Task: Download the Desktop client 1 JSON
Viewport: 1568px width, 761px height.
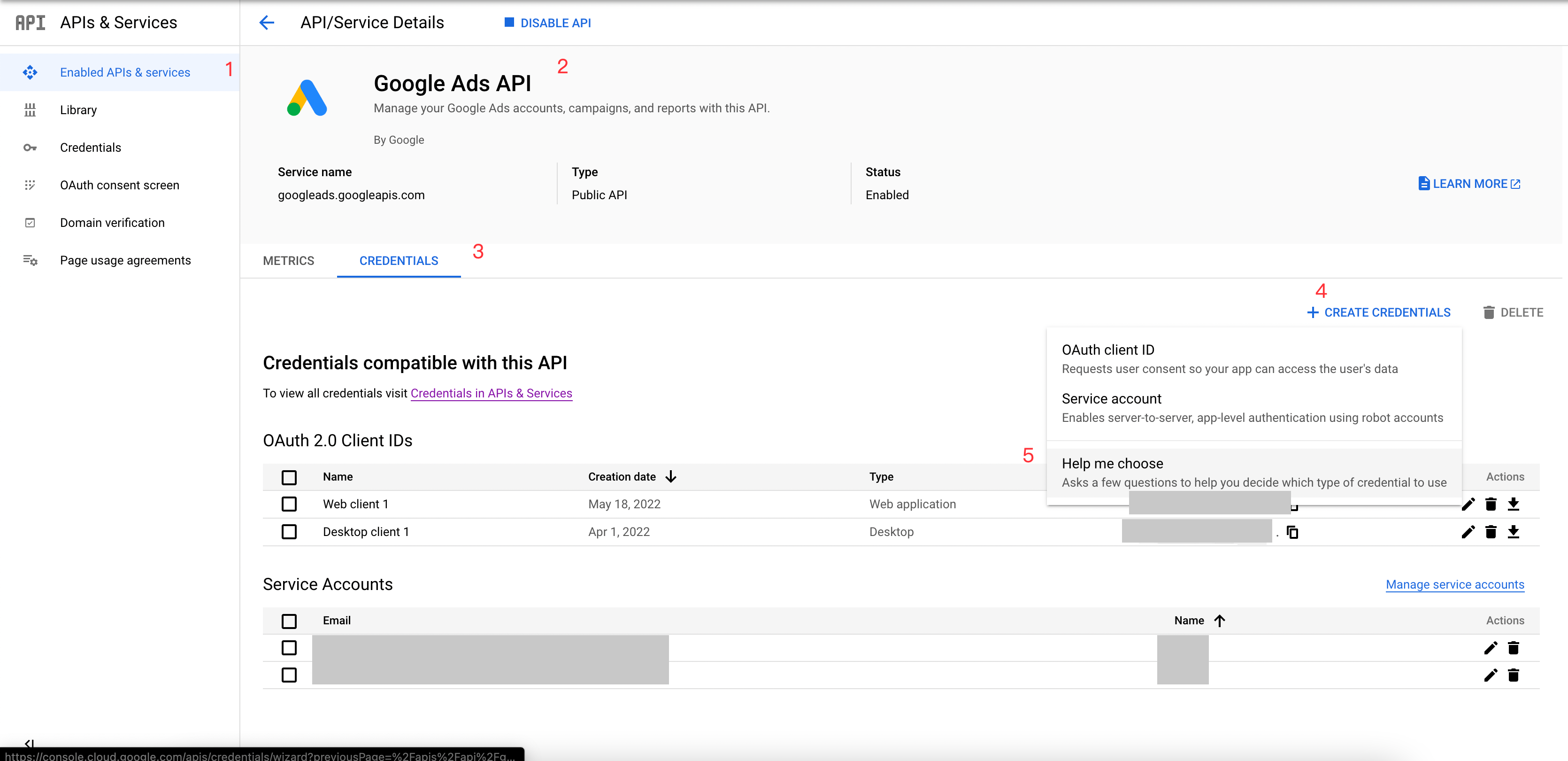Action: (x=1513, y=532)
